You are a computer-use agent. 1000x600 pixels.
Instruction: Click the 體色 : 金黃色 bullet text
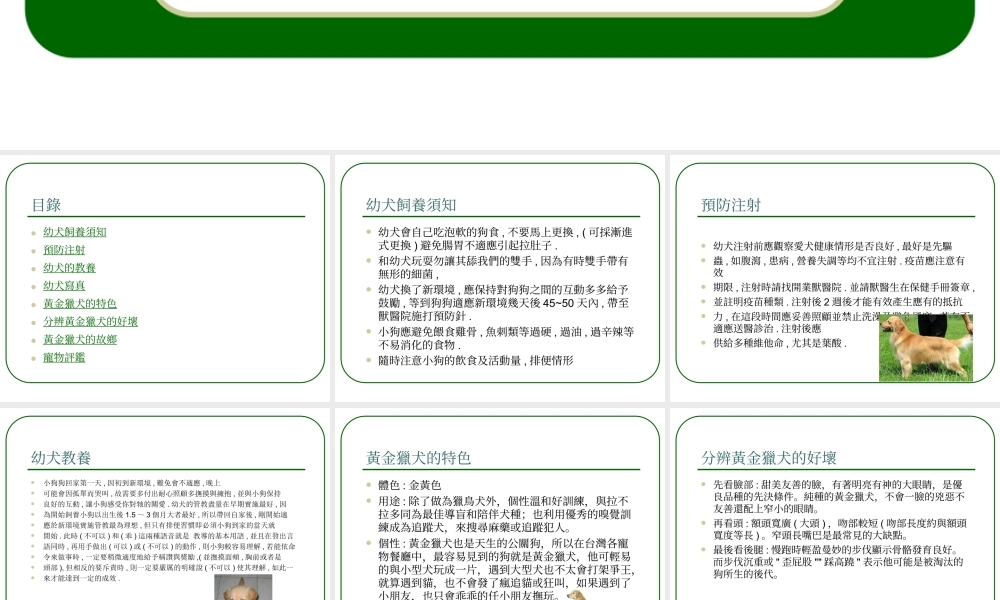(409, 486)
